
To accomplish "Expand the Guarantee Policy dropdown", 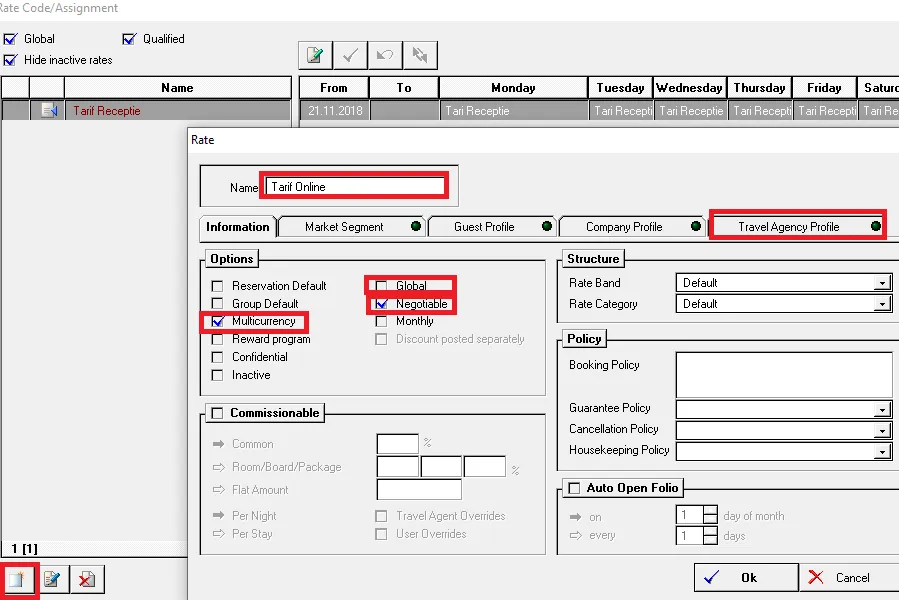I will (x=882, y=409).
